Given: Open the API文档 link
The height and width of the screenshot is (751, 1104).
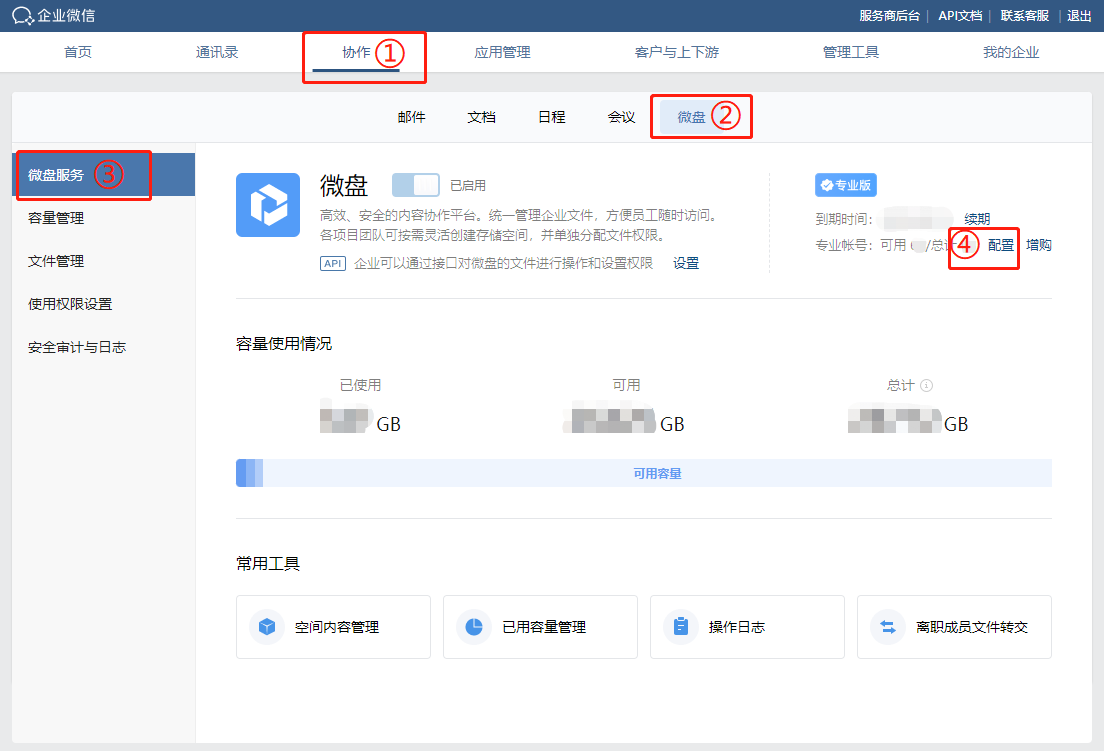Looking at the screenshot, I should tap(960, 15).
